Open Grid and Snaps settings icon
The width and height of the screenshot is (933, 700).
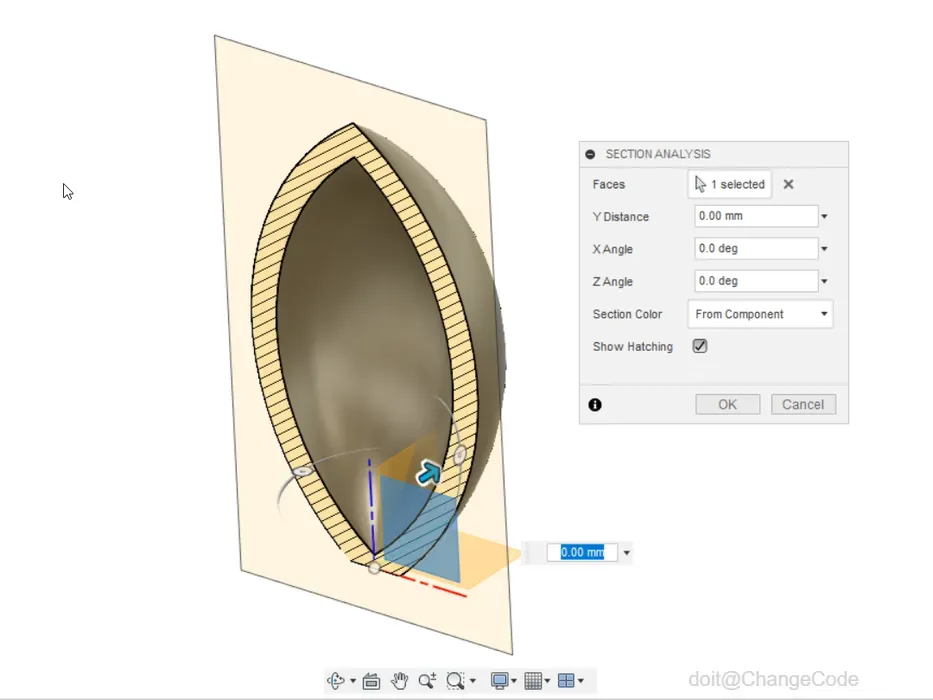click(x=533, y=680)
